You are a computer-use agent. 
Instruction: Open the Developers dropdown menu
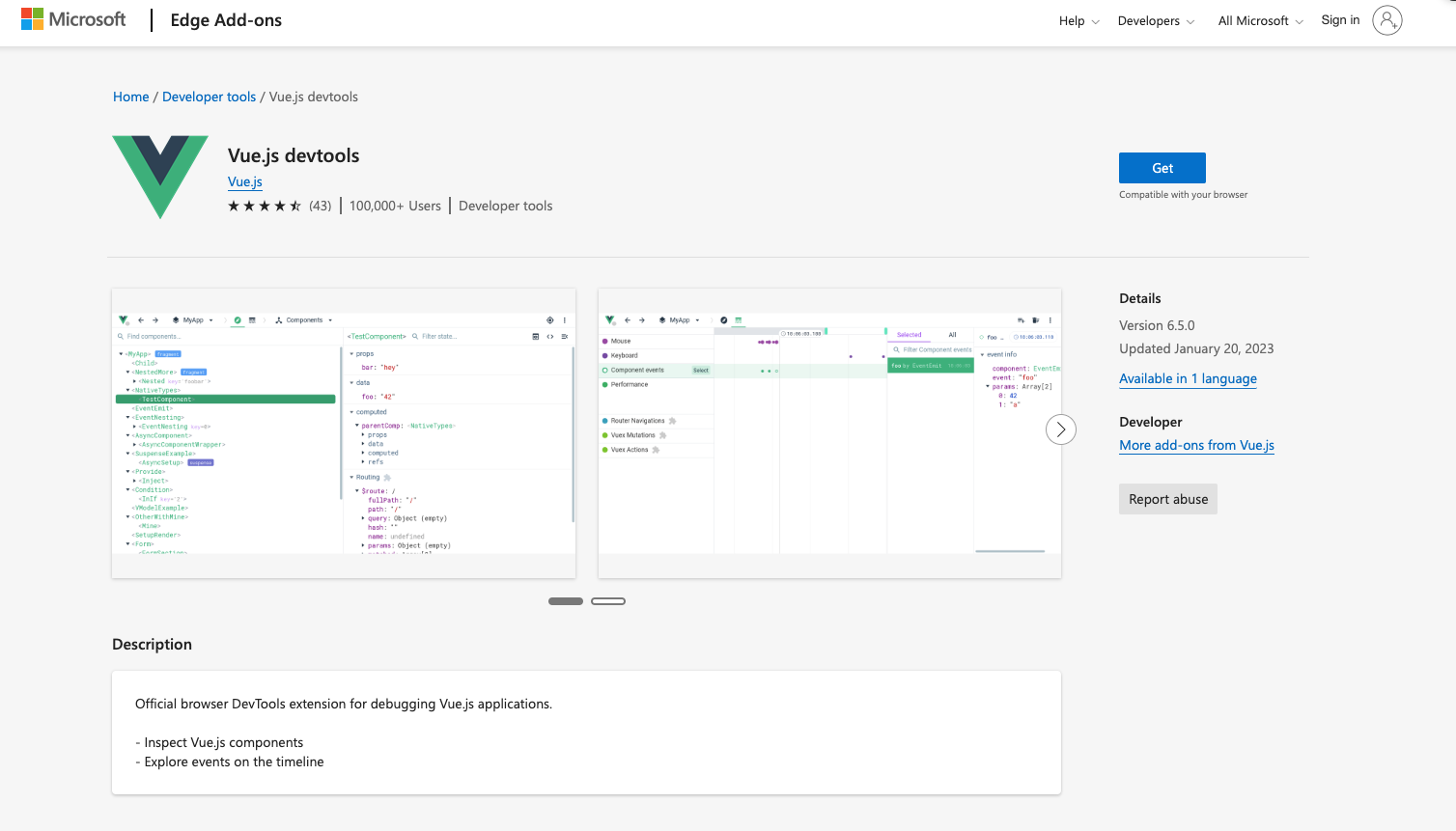pos(1155,21)
